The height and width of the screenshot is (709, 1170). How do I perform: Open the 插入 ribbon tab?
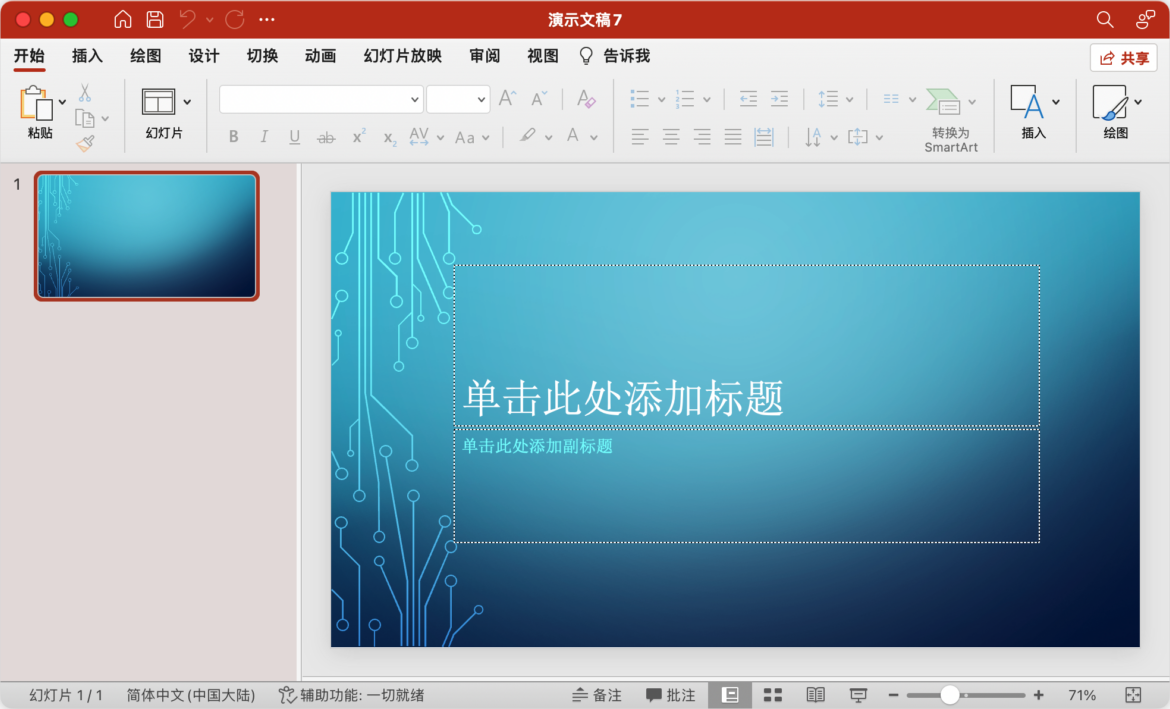click(87, 56)
